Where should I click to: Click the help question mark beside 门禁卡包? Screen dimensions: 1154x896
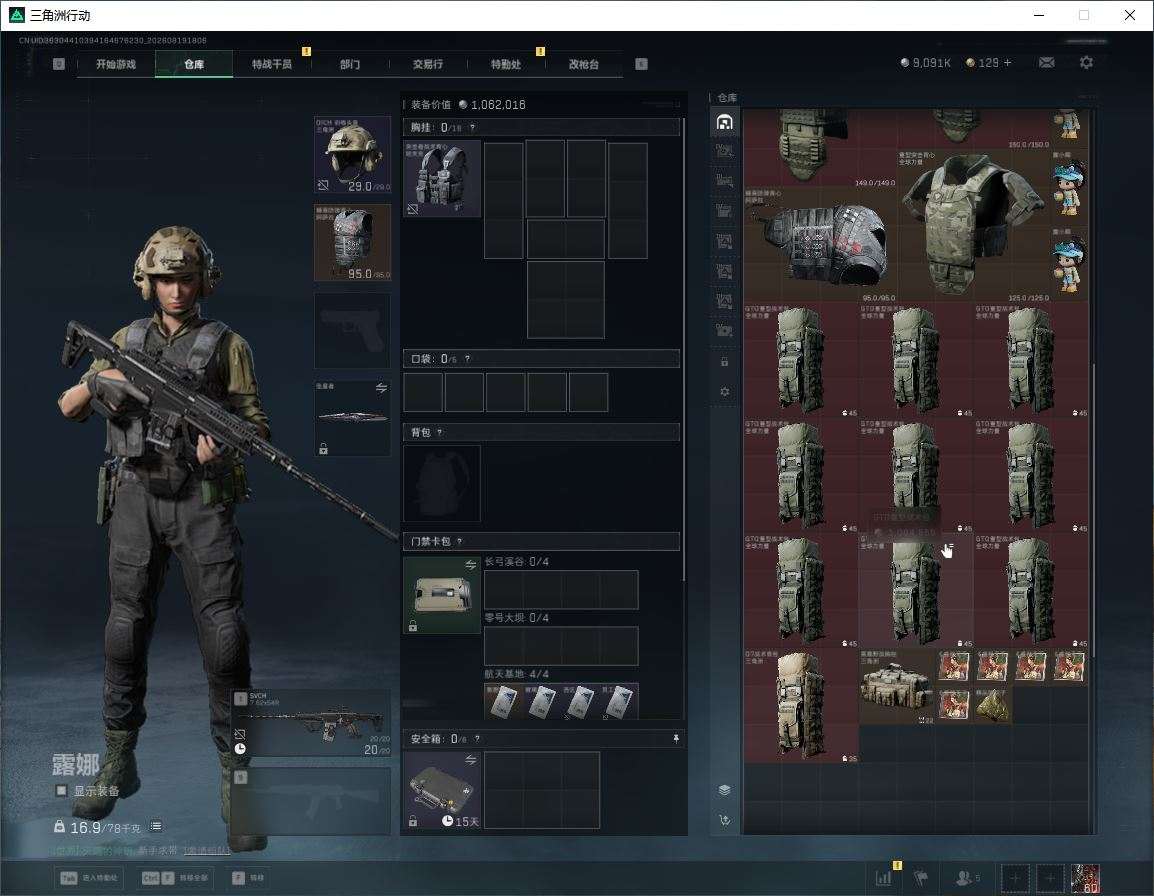point(459,541)
